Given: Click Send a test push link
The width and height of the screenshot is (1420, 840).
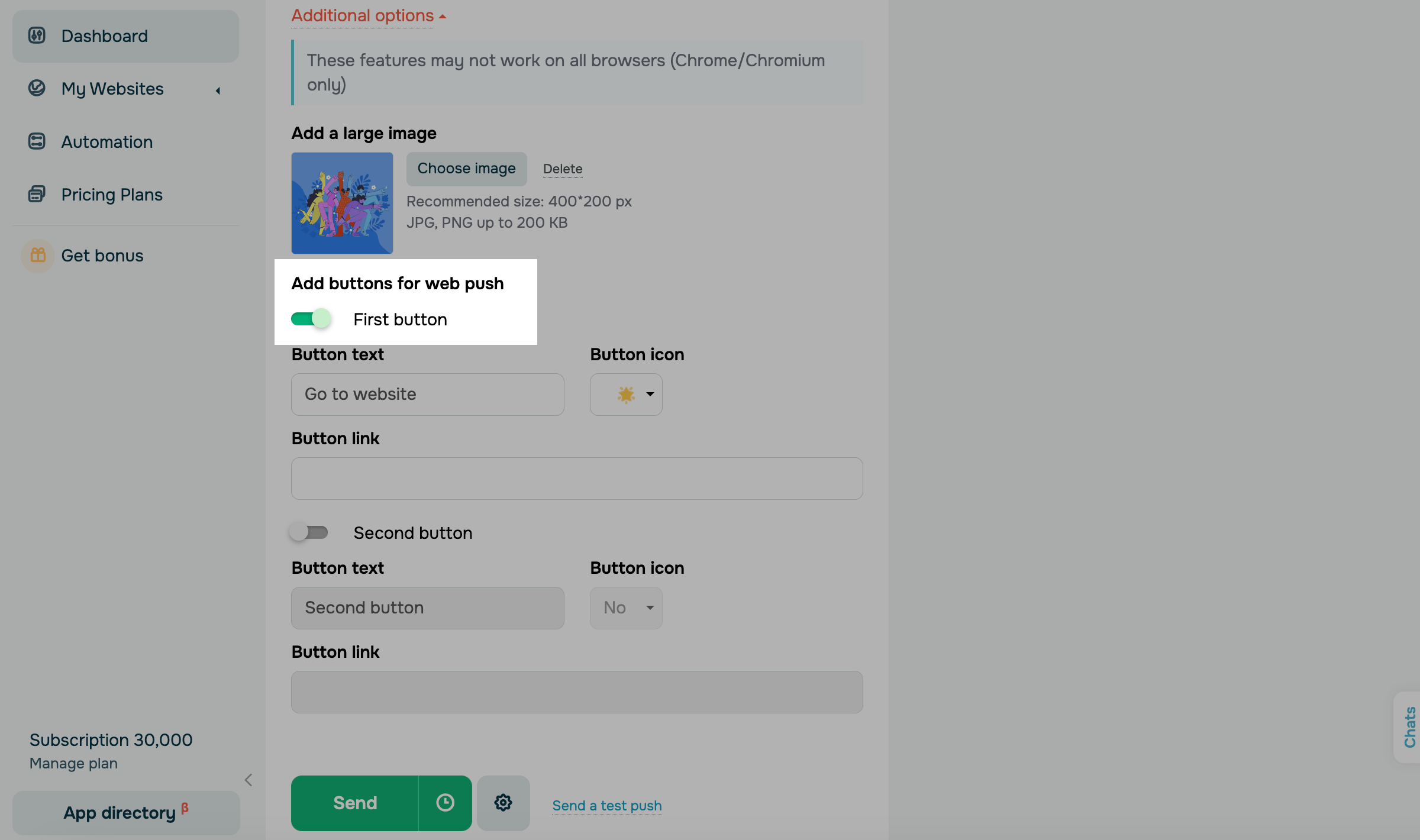Looking at the screenshot, I should coord(606,806).
